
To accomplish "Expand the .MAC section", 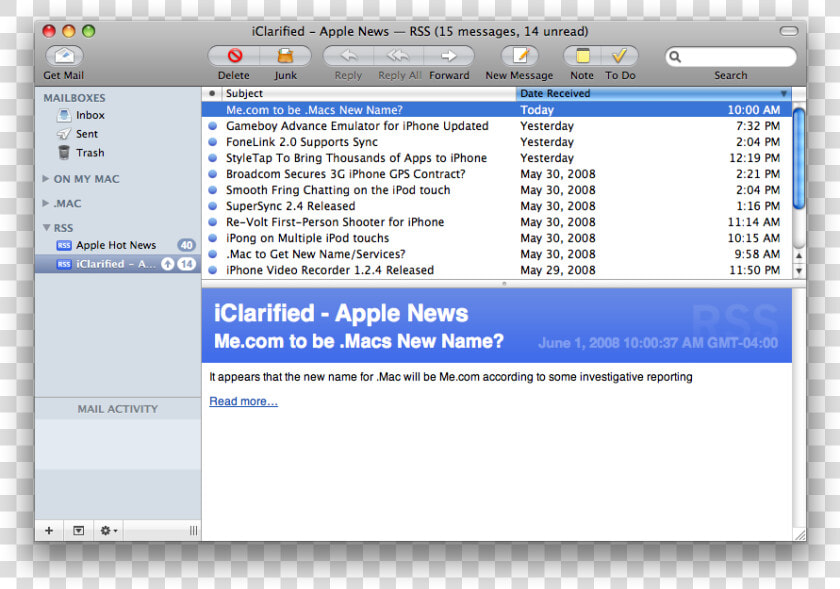I will coord(46,203).
